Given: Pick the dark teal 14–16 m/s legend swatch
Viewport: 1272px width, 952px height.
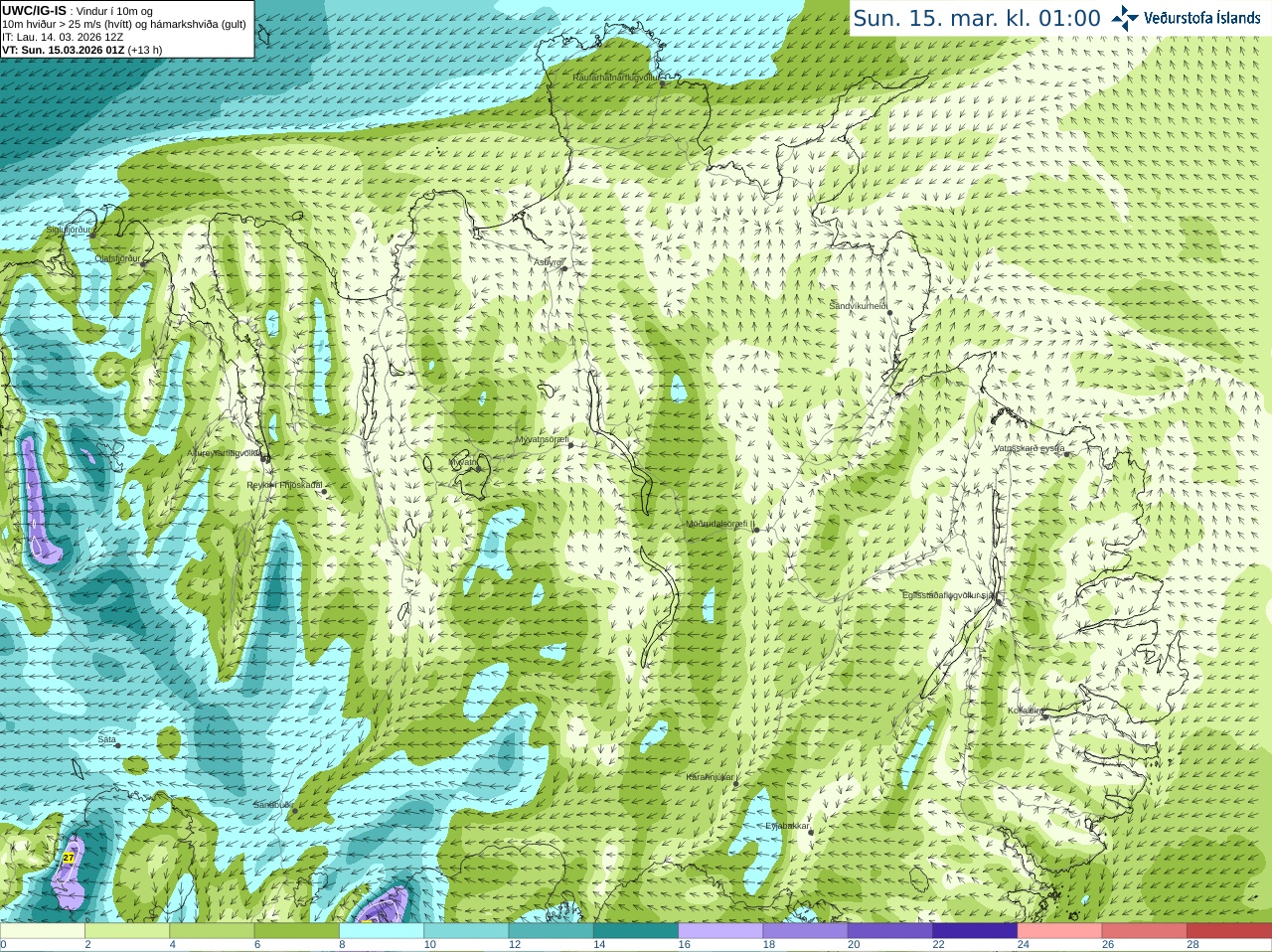Looking at the screenshot, I should coord(636,931).
